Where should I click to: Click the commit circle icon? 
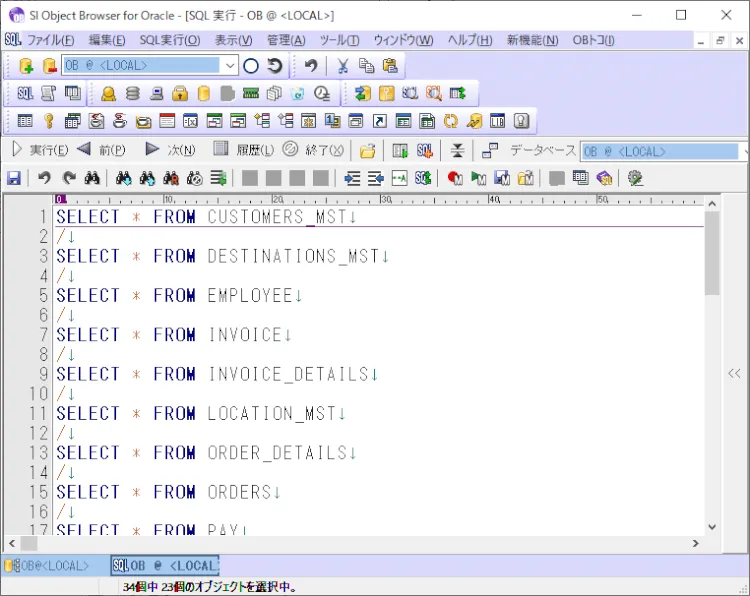pos(251,66)
